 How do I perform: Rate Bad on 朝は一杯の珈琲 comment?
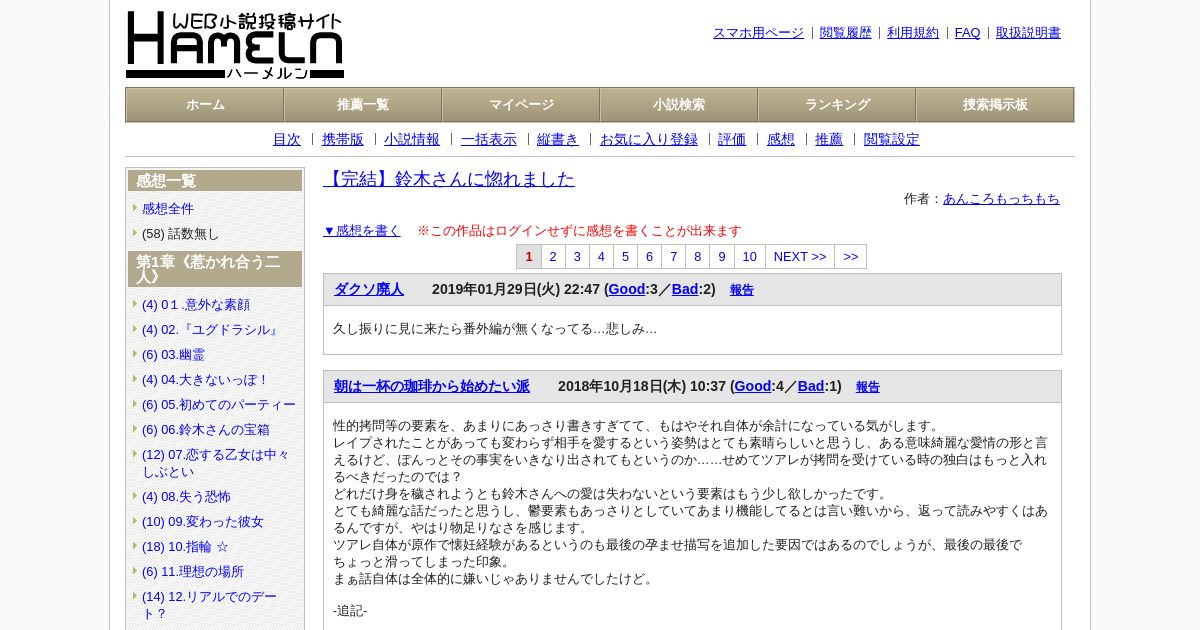(x=811, y=387)
